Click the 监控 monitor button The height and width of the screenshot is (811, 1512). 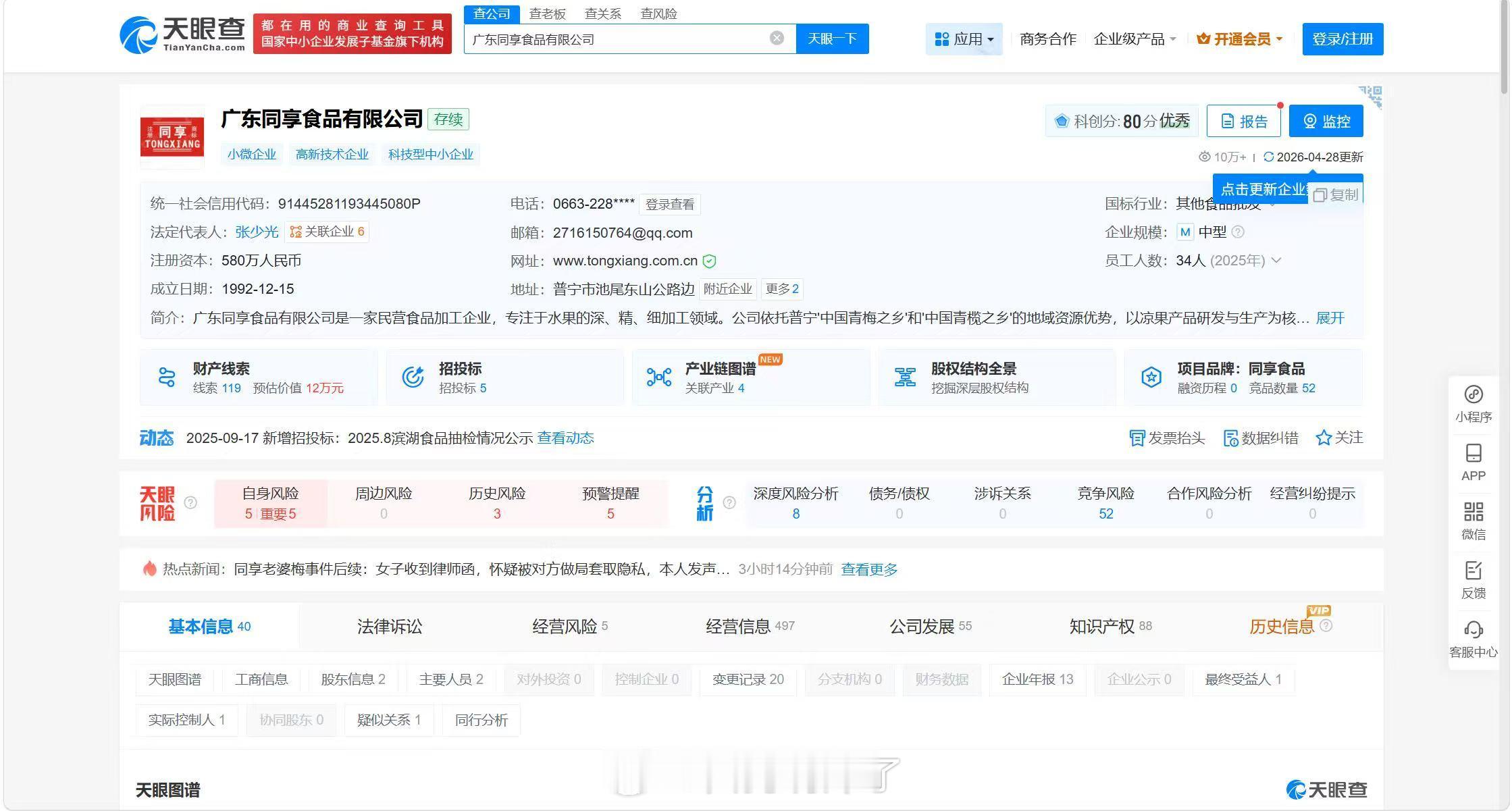click(1326, 121)
